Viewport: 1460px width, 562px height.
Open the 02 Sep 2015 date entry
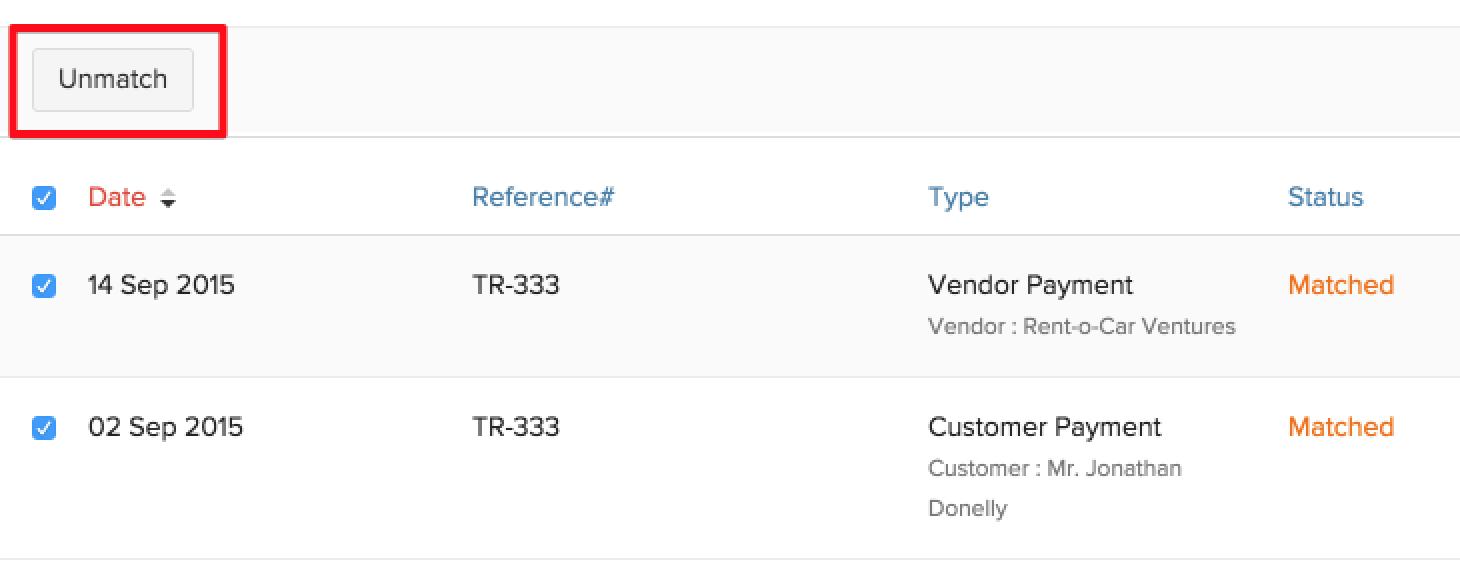(x=165, y=427)
